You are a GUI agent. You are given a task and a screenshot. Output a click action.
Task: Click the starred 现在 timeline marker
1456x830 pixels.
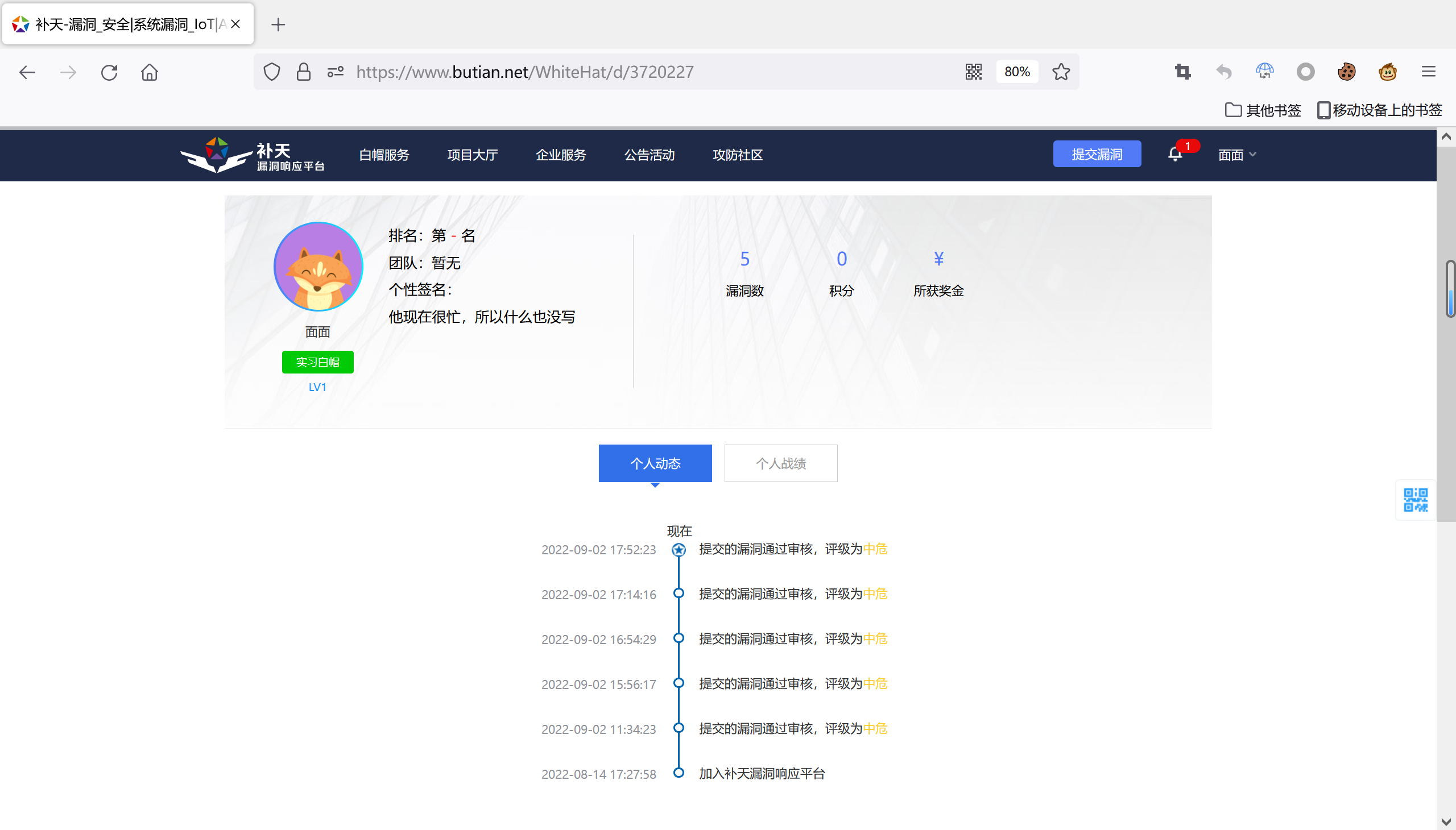click(679, 550)
